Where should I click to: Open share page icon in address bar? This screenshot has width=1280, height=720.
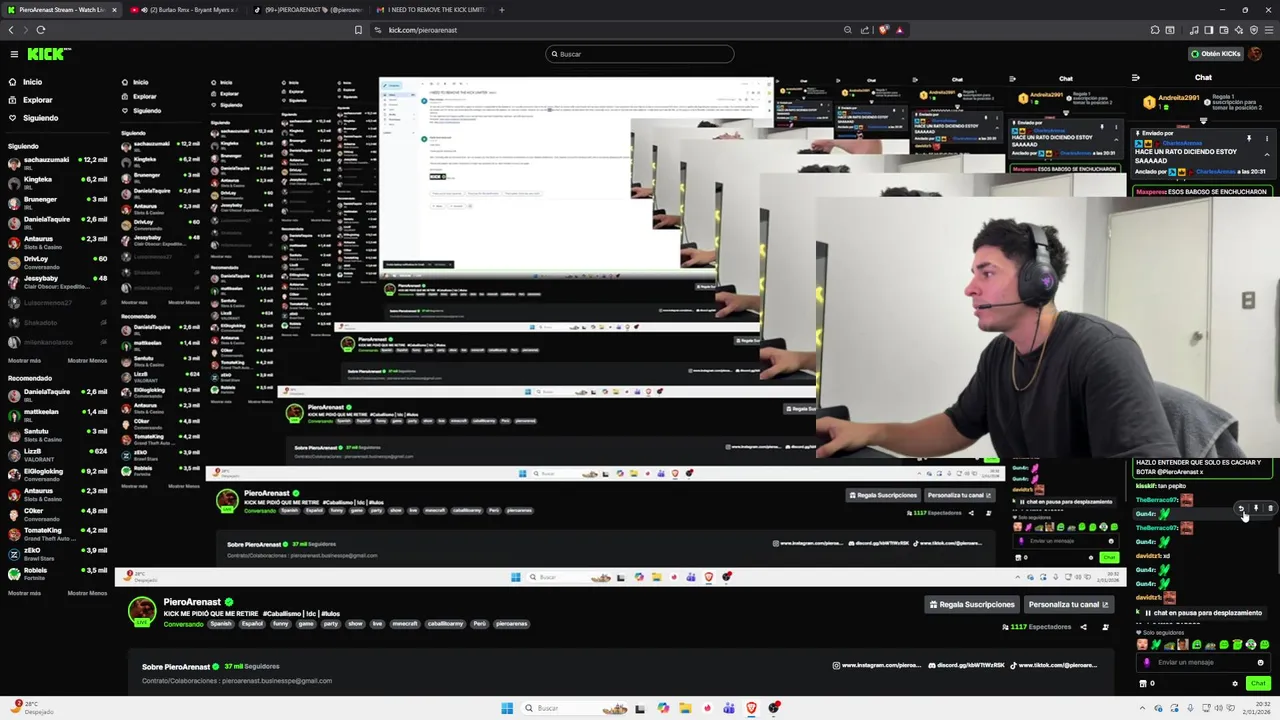click(865, 30)
